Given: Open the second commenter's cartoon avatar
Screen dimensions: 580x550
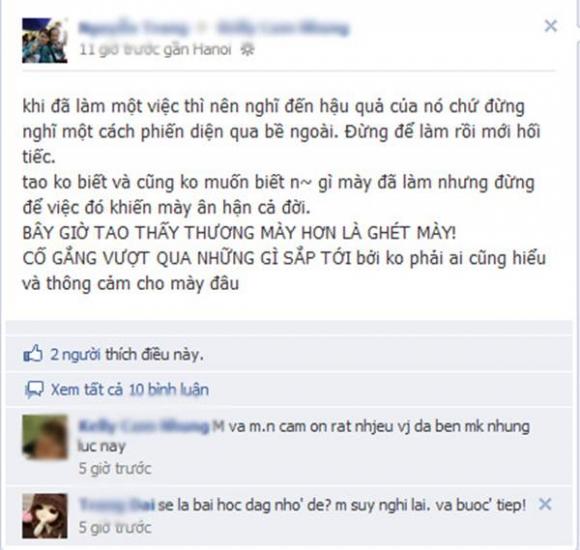Looking at the screenshot, I should pyautogui.click(x=45, y=516).
